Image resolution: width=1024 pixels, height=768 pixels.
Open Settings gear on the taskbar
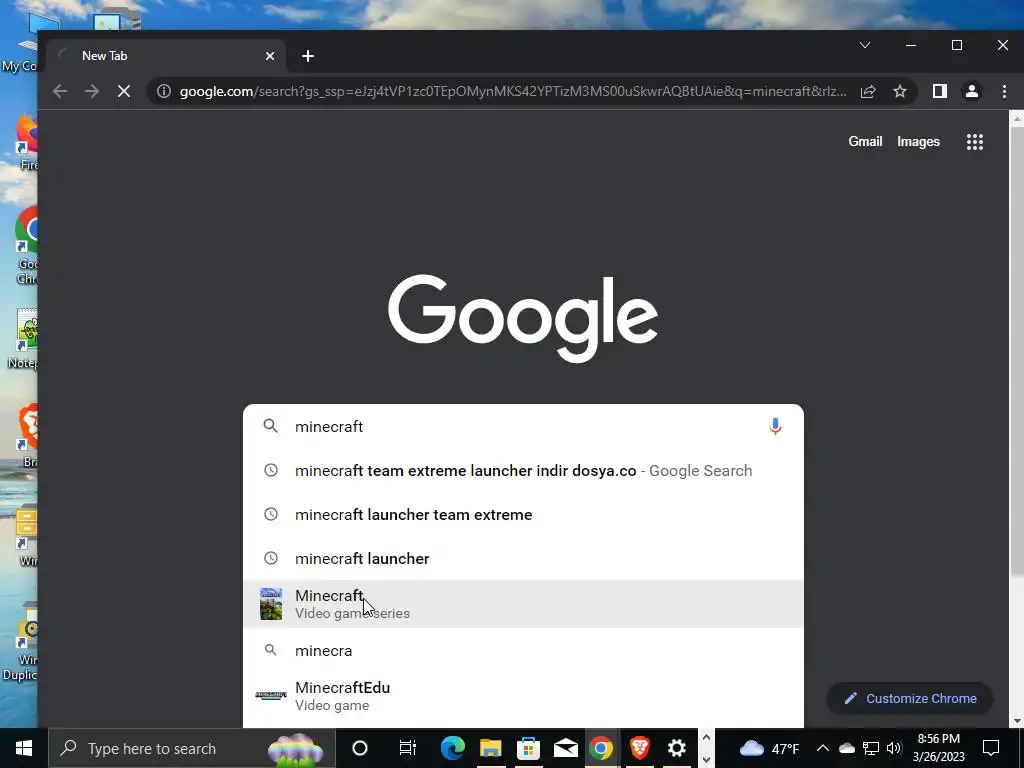pos(677,748)
